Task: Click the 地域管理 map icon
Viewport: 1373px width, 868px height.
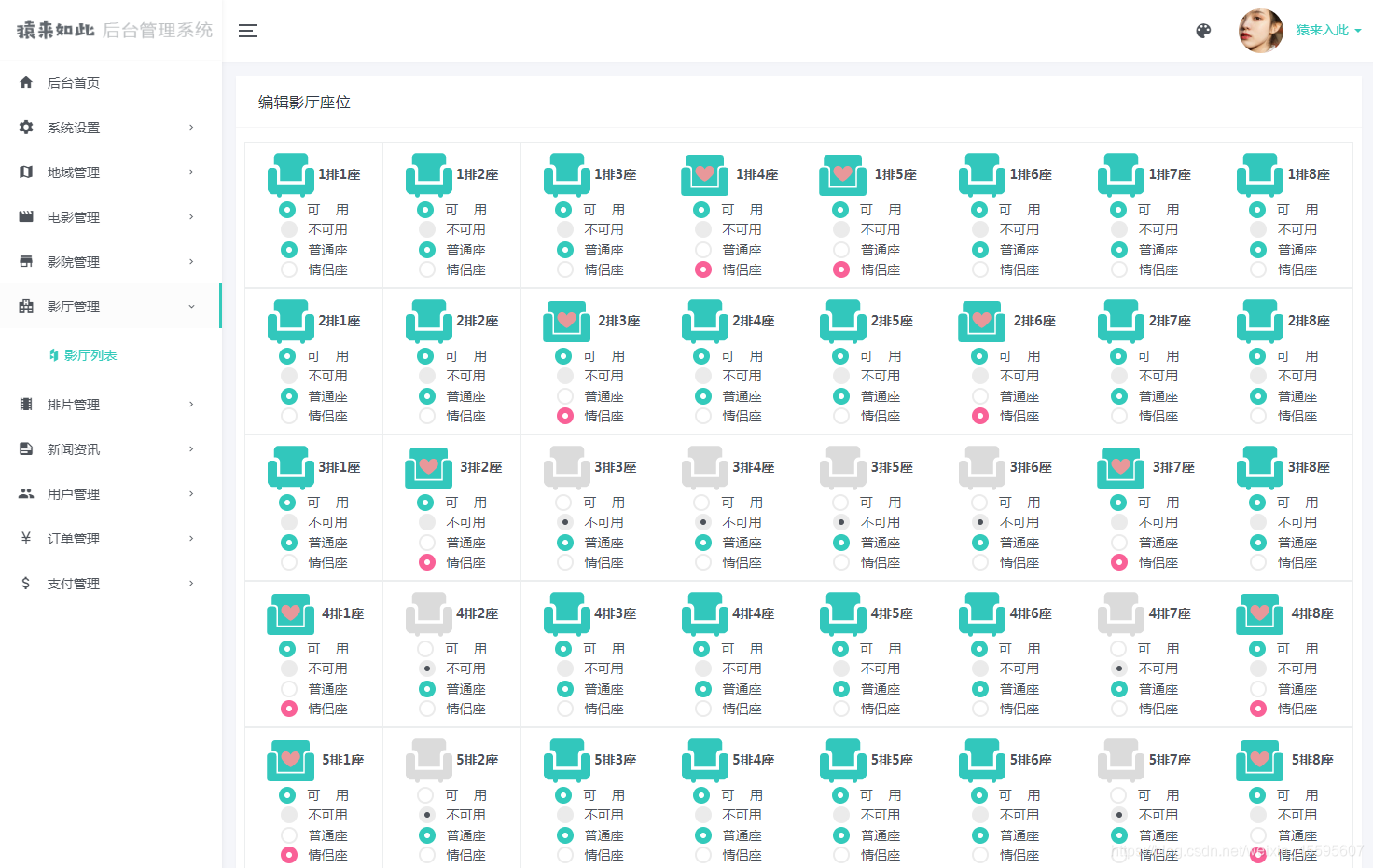Action: [26, 172]
